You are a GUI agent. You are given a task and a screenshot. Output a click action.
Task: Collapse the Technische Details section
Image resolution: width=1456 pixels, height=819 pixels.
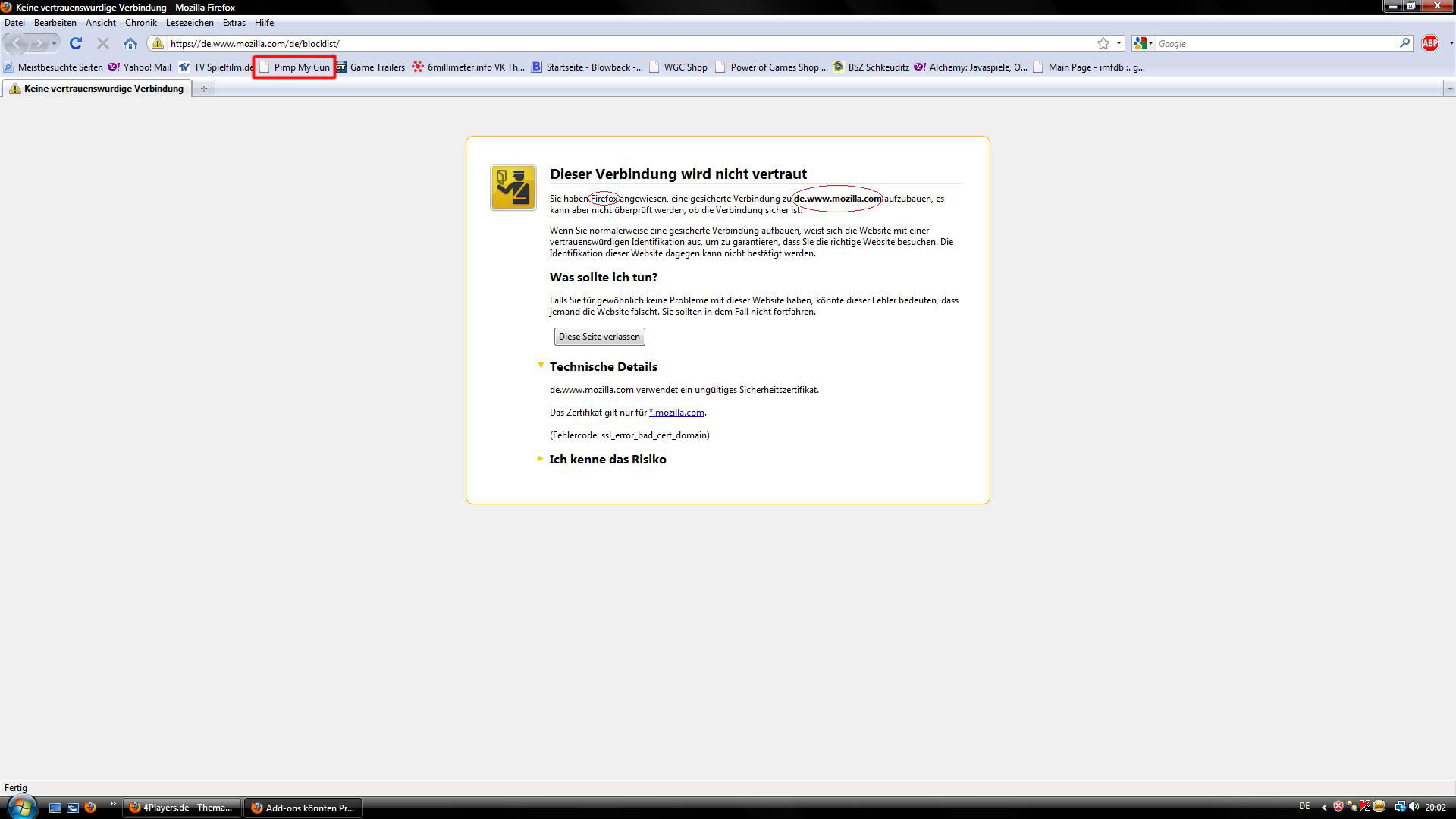541,366
